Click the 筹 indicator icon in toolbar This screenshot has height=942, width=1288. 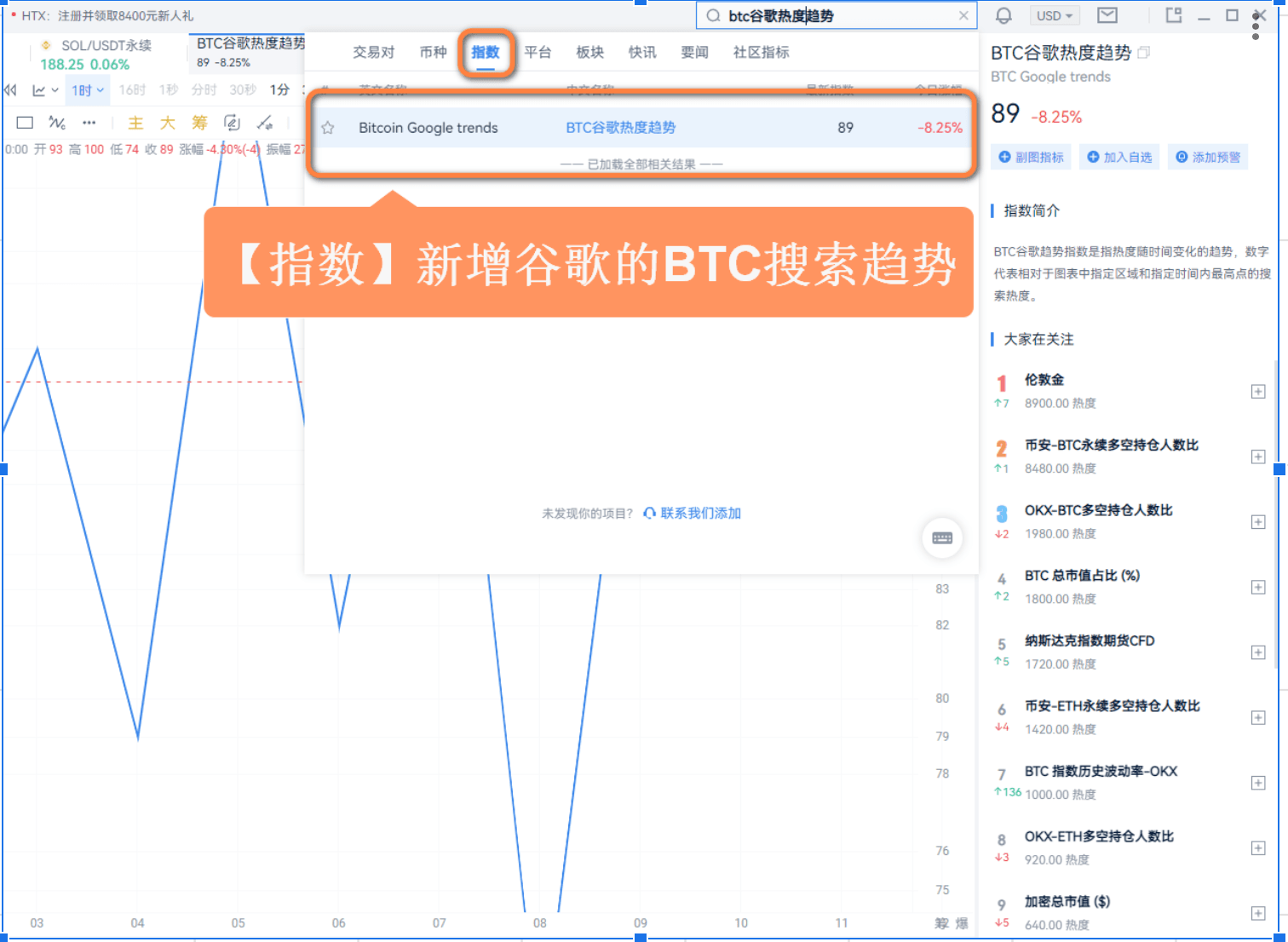click(199, 123)
